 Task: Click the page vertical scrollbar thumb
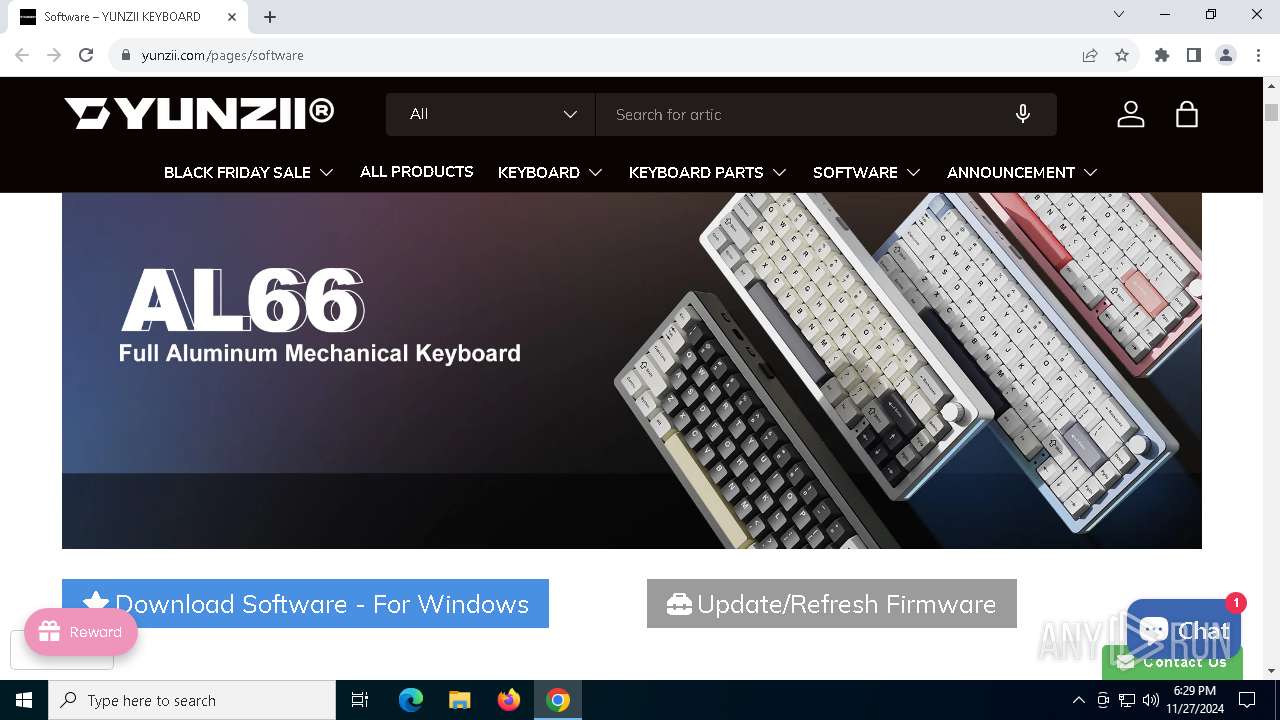click(1271, 111)
